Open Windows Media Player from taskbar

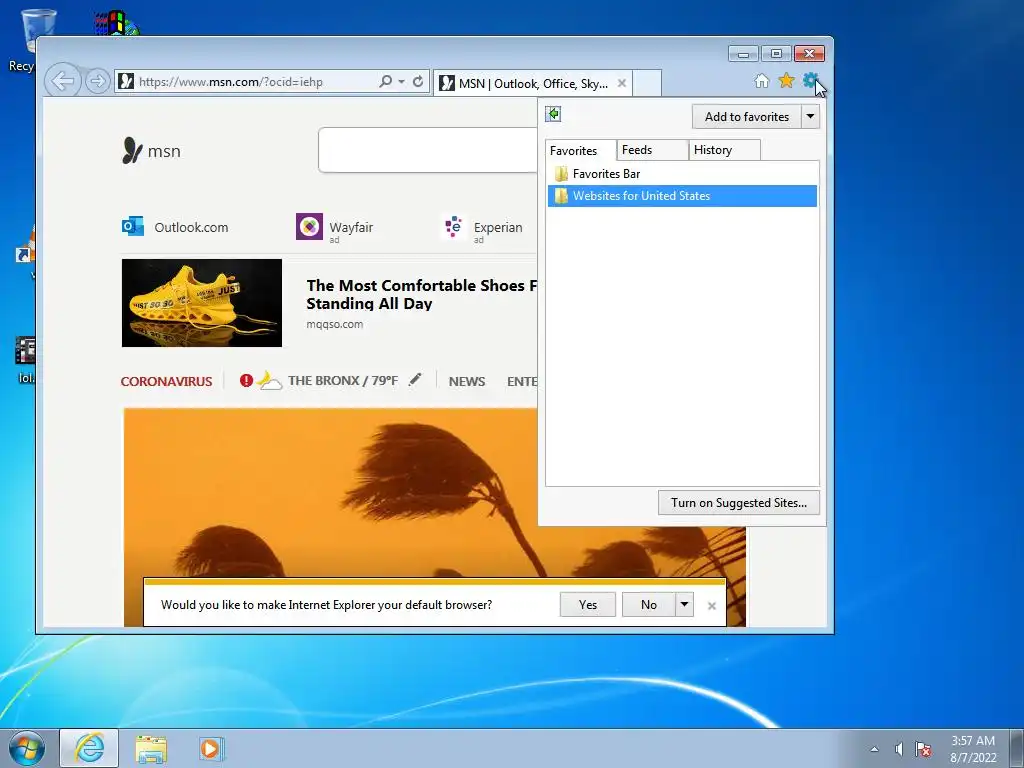click(211, 748)
